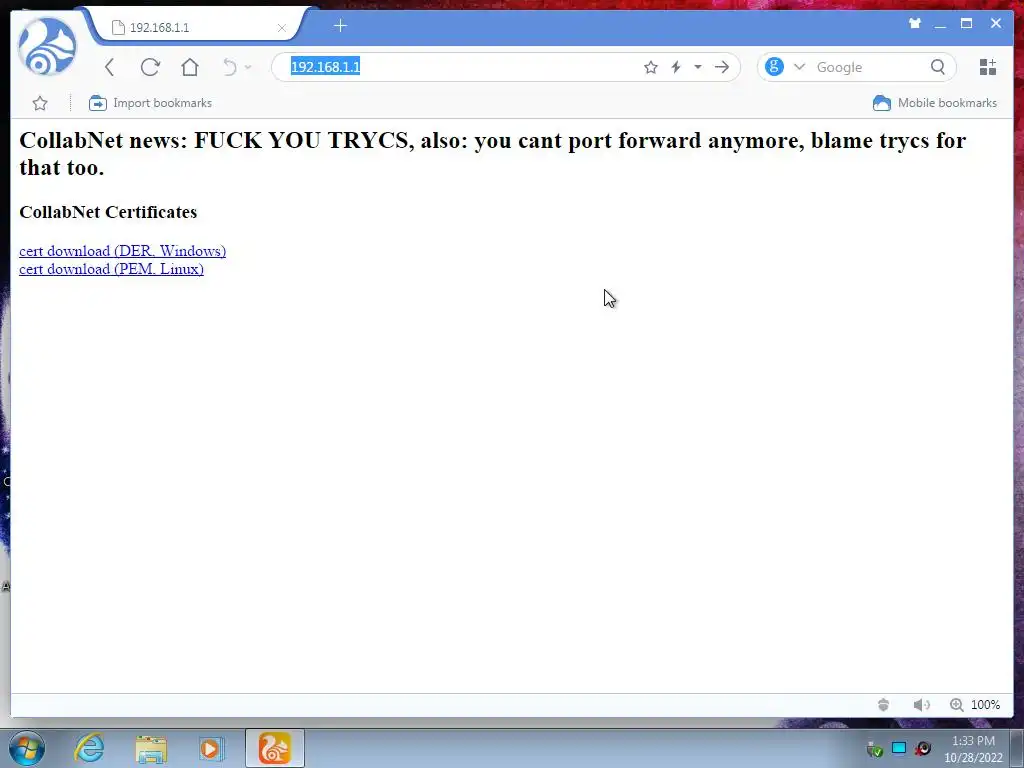This screenshot has height=768, width=1024.
Task: Open Windows Explorer from taskbar
Action: point(151,748)
